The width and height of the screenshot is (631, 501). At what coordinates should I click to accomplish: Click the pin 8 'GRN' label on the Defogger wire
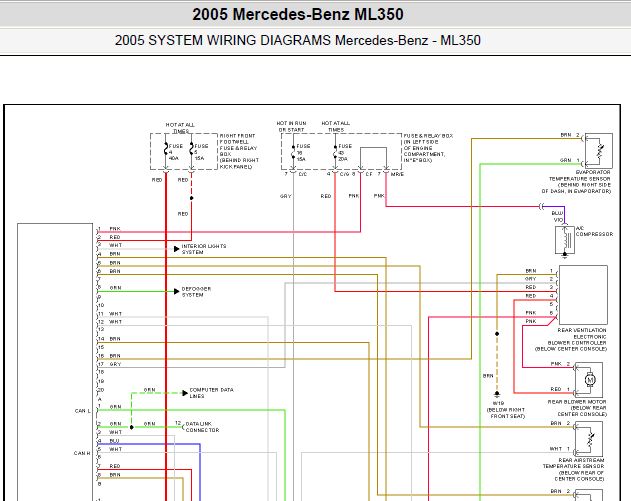(115, 288)
